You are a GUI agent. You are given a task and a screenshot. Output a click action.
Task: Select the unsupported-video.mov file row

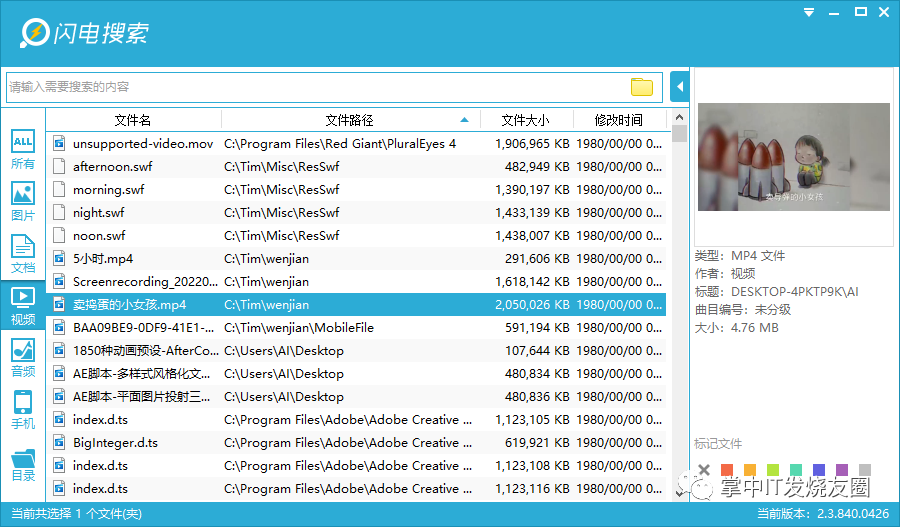click(356, 144)
